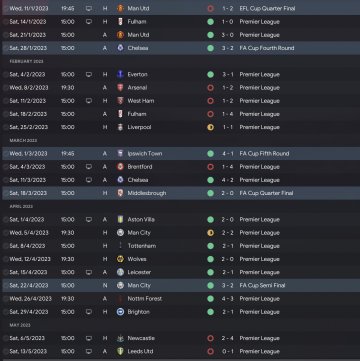
Task: Click the red loss indicator for the West Ham match
Action: click(210, 101)
